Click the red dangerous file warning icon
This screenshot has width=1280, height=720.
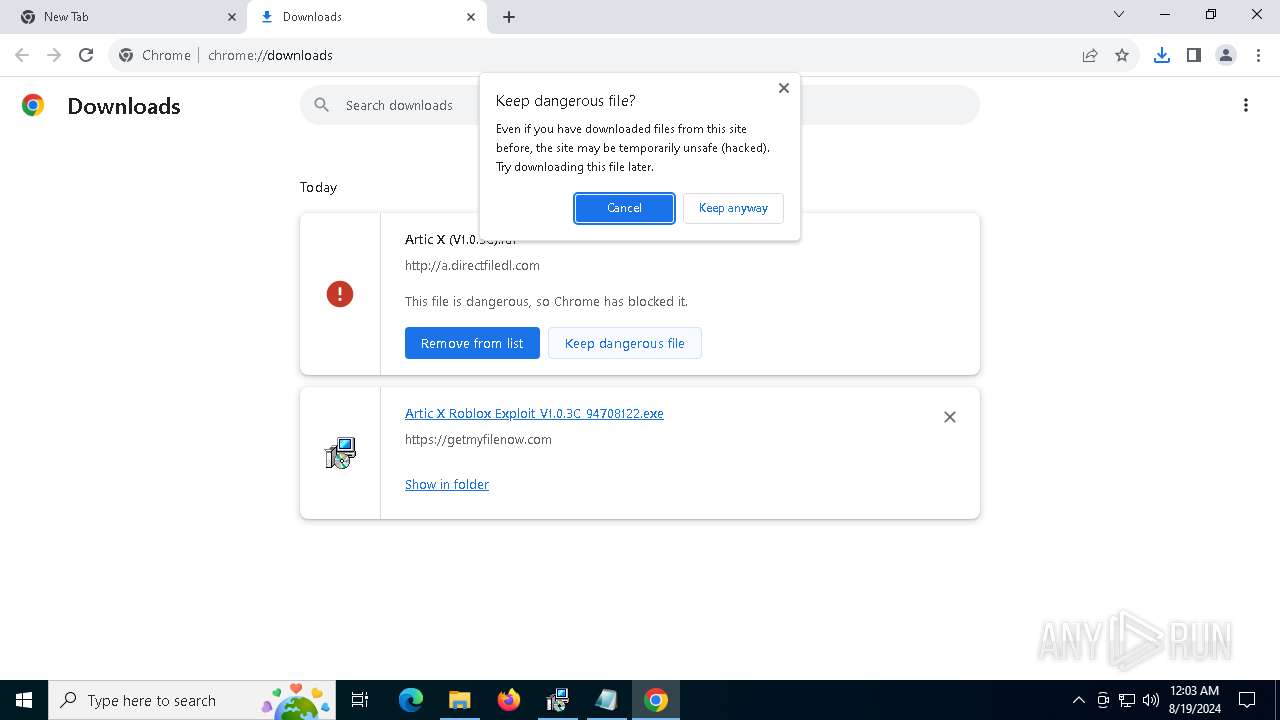point(340,294)
